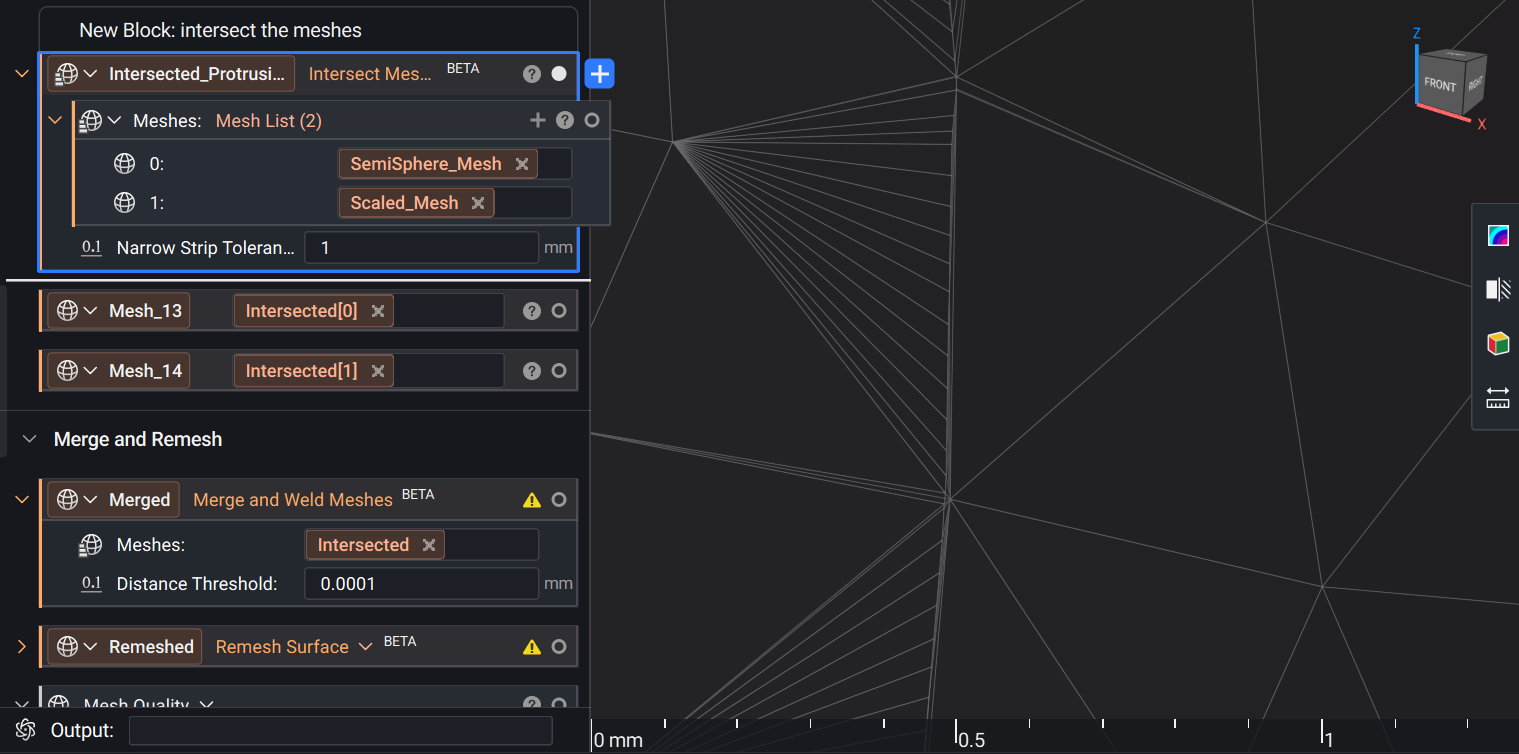Click the warning icon on Remeshed block

tap(532, 647)
